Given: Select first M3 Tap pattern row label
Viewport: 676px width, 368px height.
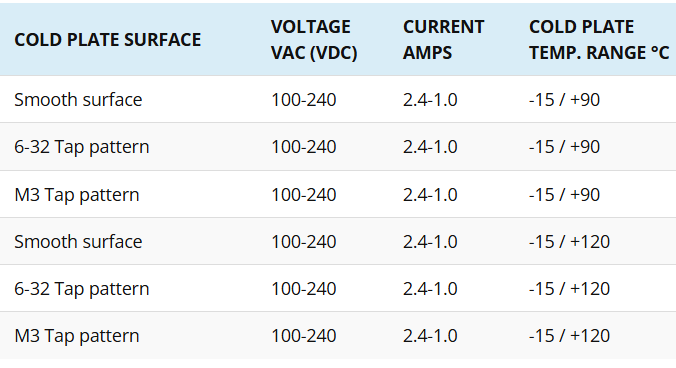Looking at the screenshot, I should 77,195.
